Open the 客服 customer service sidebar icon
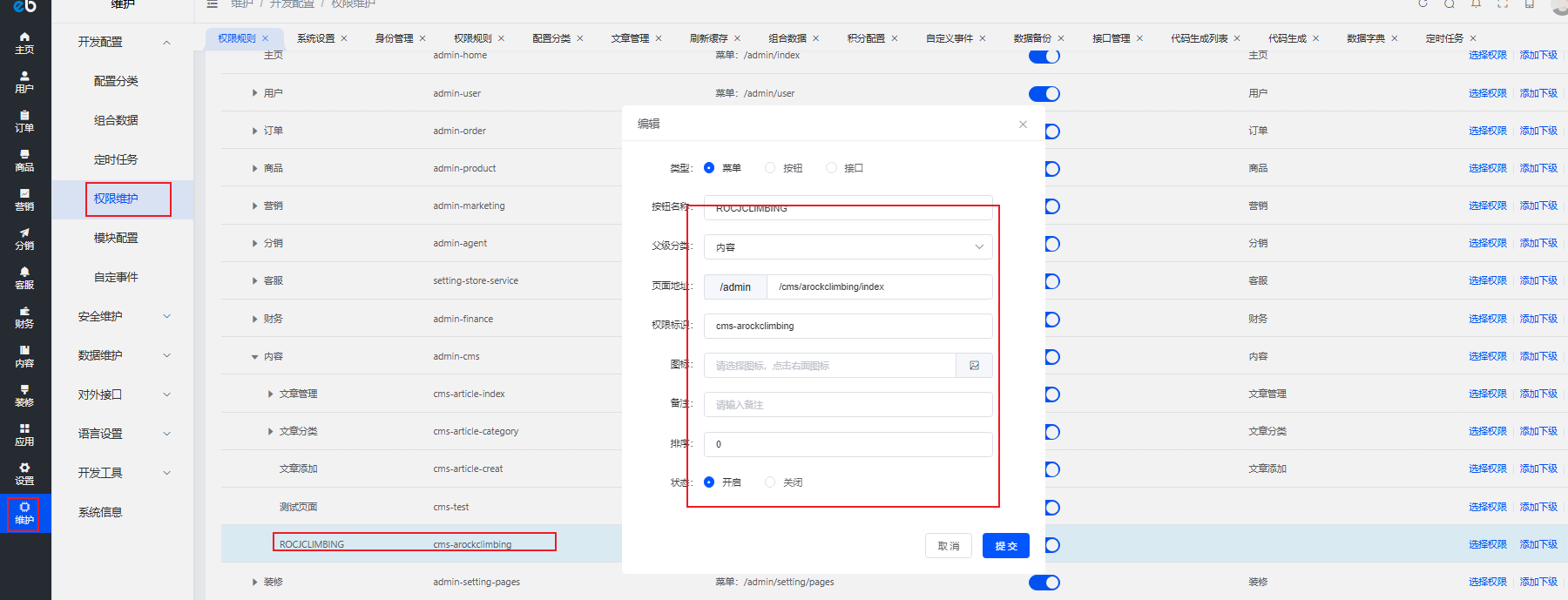The height and width of the screenshot is (600, 1568). (24, 278)
